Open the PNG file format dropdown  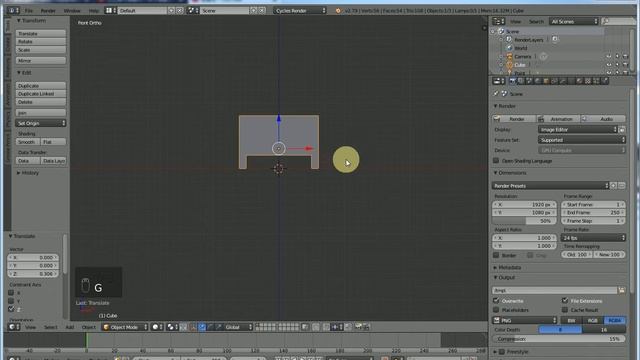click(525, 320)
